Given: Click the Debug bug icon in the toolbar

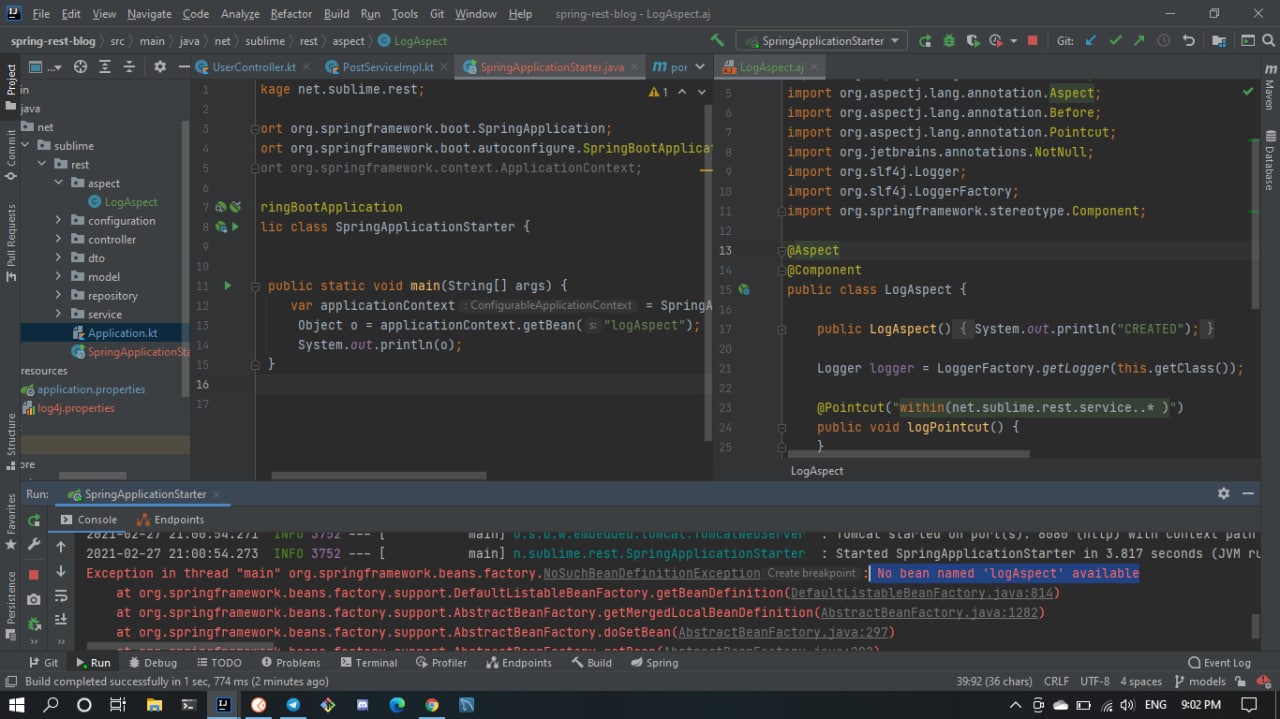Looking at the screenshot, I should [949, 41].
